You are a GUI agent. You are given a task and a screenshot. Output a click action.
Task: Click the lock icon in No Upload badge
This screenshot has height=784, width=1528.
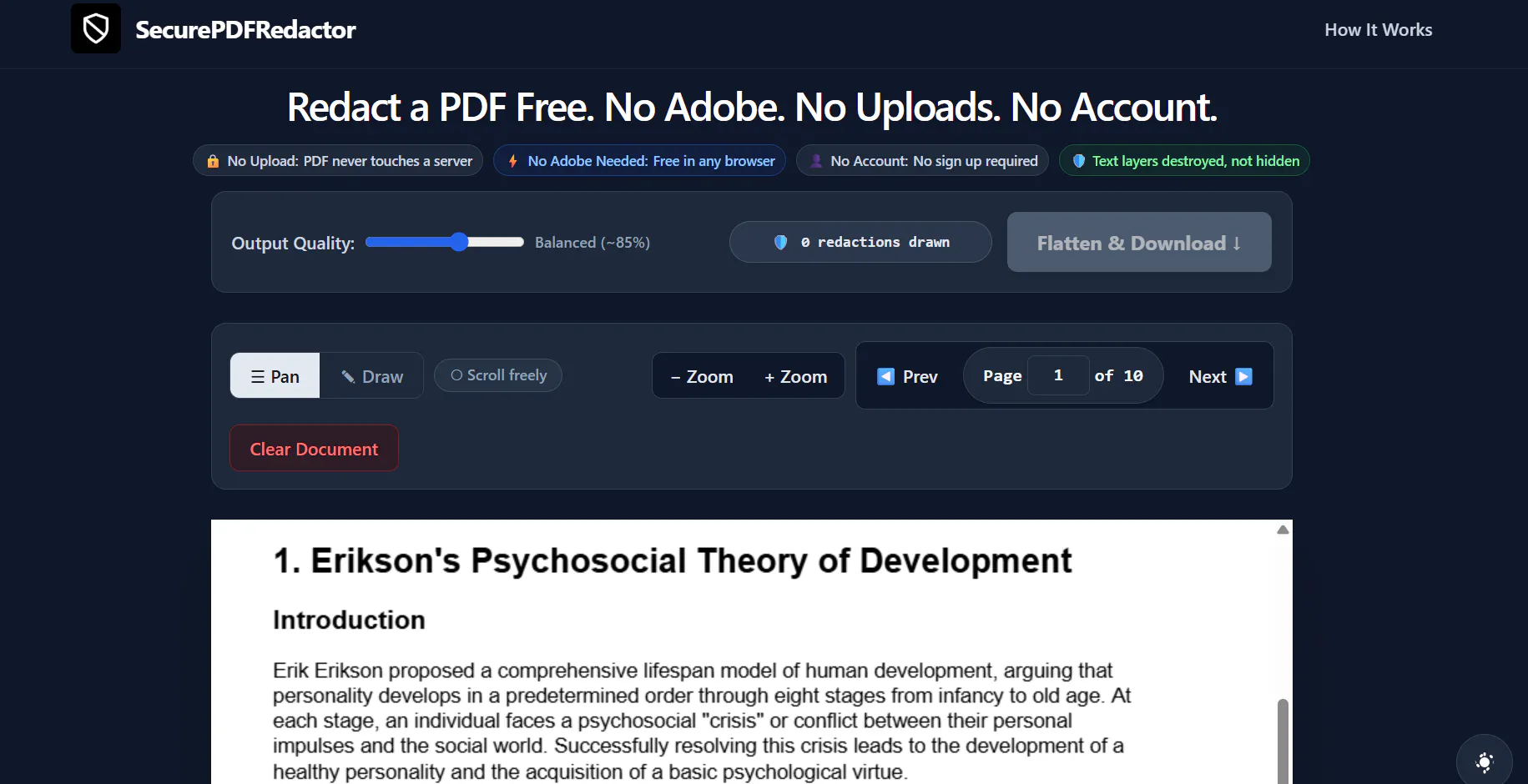point(213,161)
